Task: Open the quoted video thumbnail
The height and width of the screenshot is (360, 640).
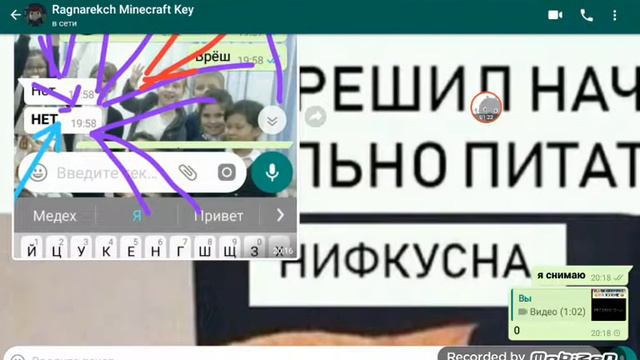Action: coord(609,304)
